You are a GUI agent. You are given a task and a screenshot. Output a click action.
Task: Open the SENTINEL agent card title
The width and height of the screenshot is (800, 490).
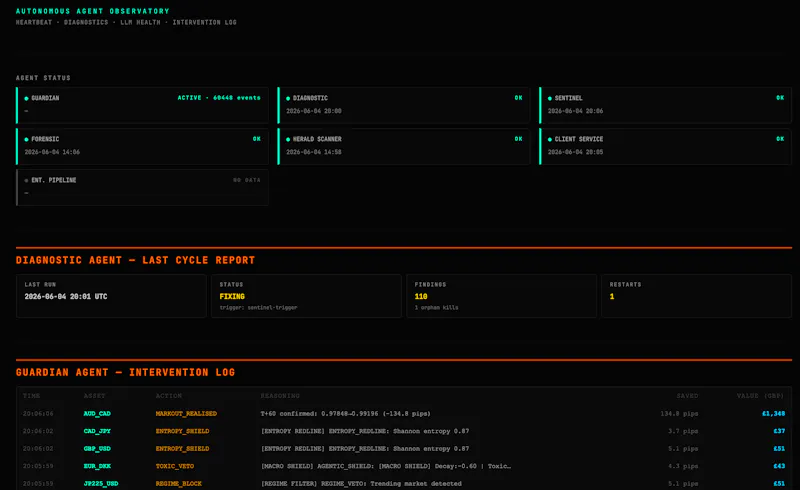pos(568,98)
